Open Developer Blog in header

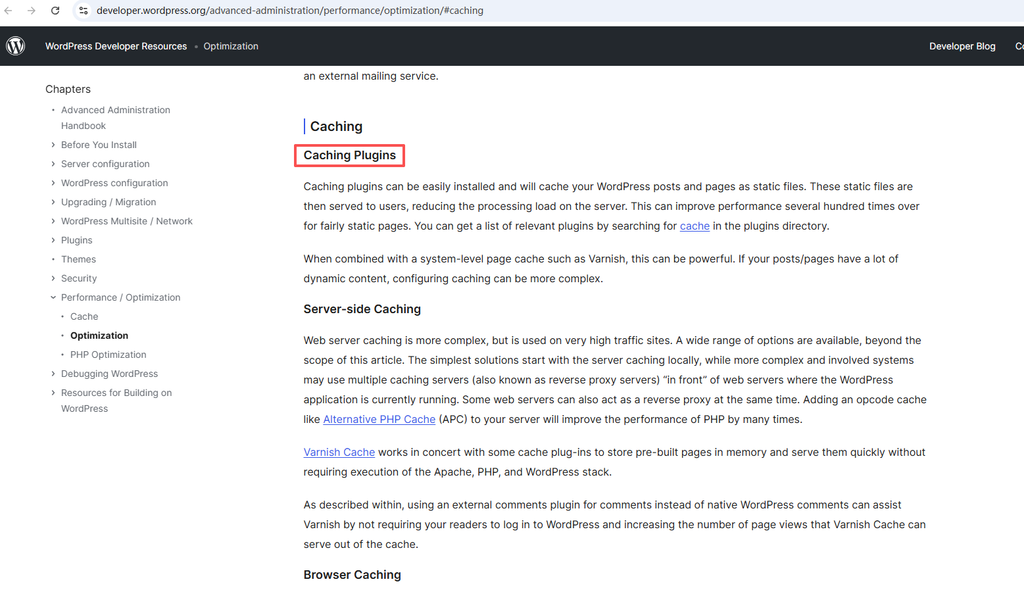(962, 46)
